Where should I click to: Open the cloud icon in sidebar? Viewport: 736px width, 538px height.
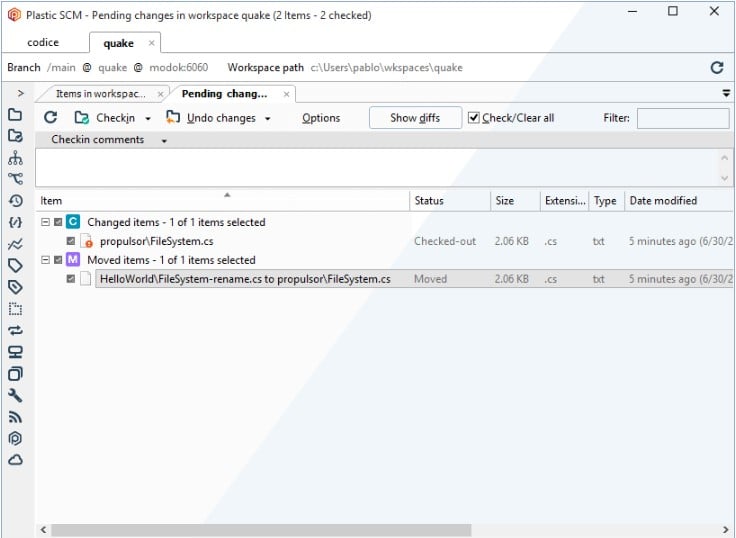tap(15, 460)
